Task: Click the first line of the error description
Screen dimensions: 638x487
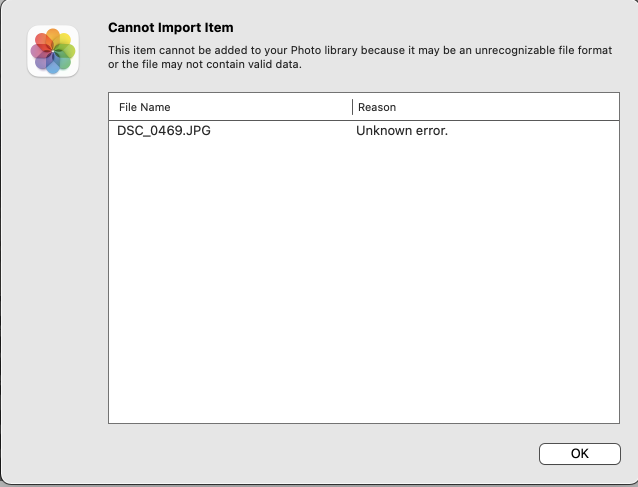Action: coord(360,50)
